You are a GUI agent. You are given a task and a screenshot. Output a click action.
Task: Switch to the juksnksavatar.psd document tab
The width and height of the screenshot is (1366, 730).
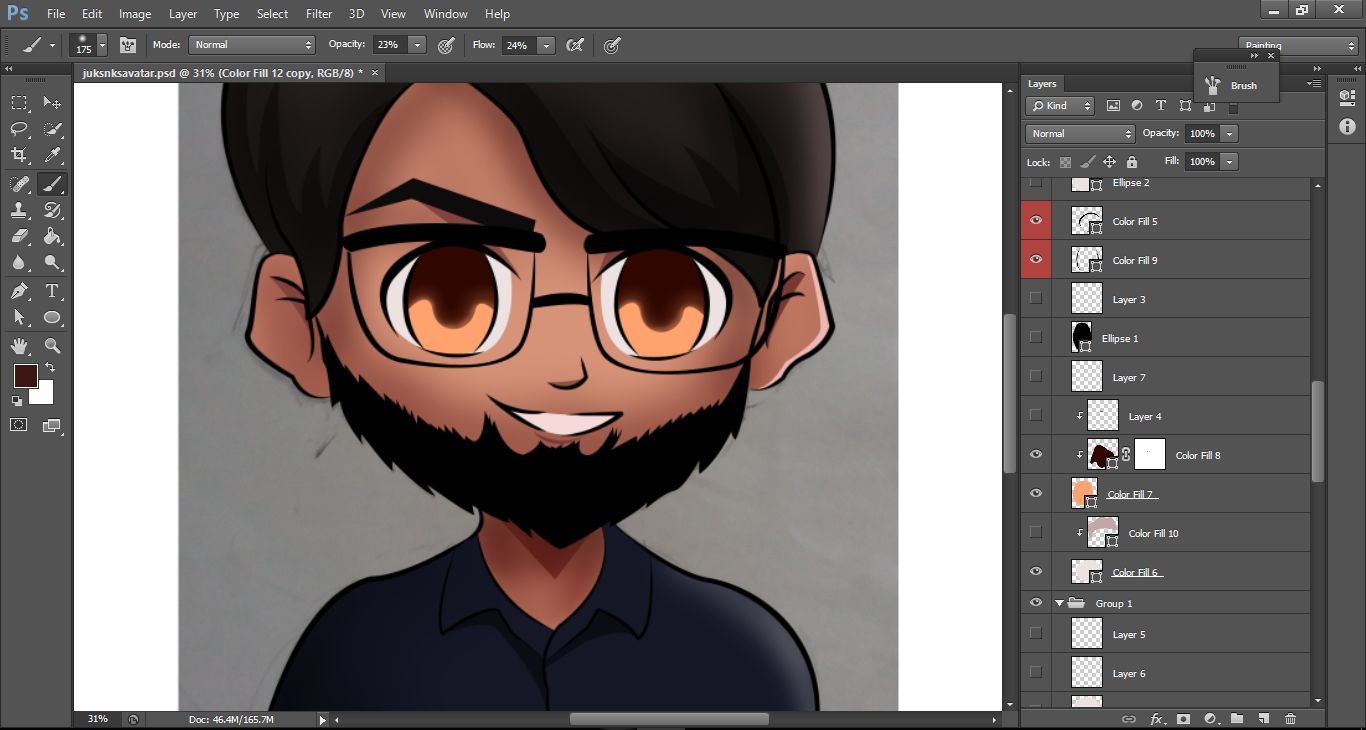pyautogui.click(x=222, y=73)
